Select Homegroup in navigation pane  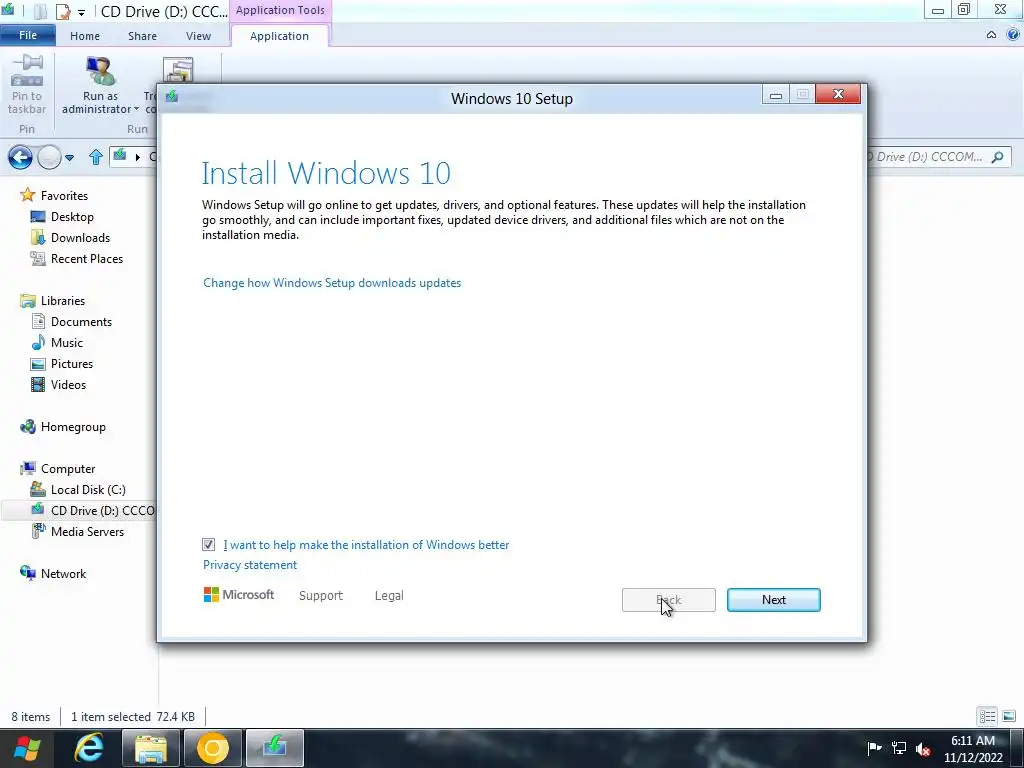[73, 426]
